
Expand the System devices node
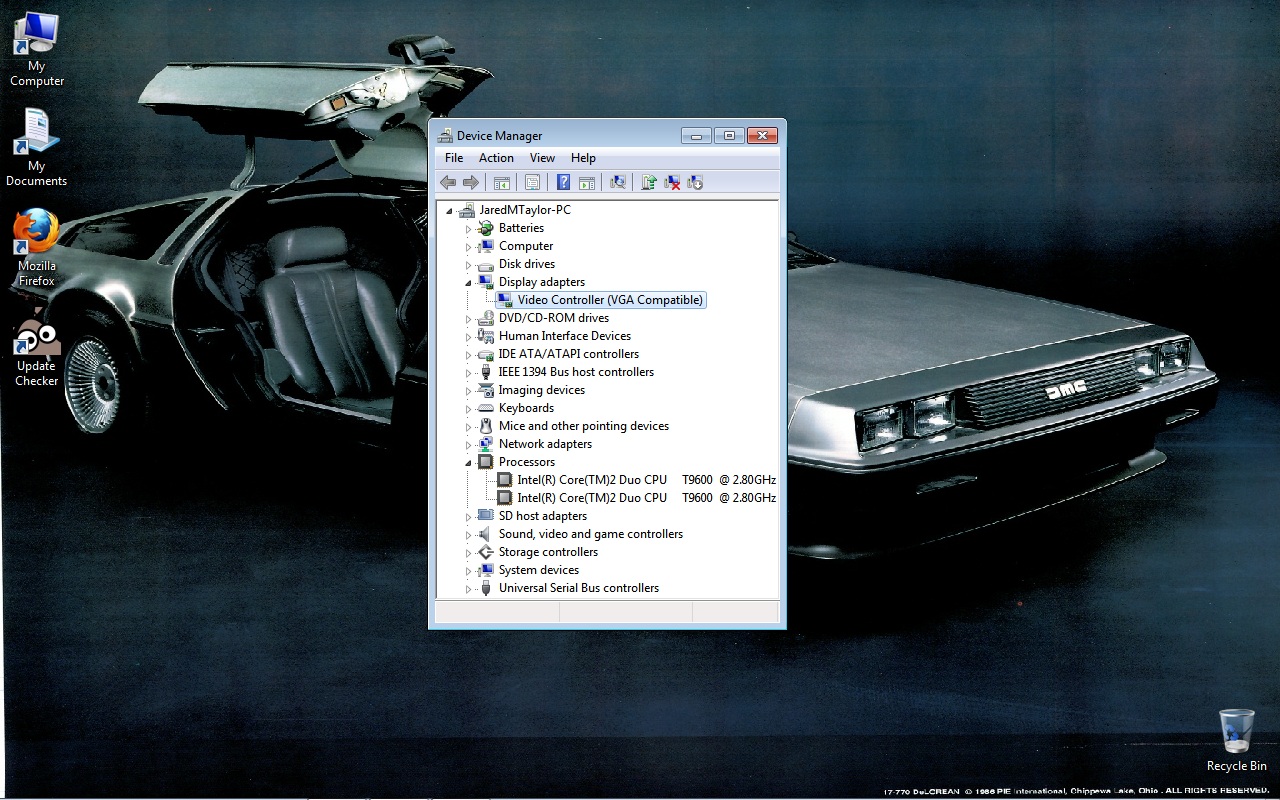468,571
